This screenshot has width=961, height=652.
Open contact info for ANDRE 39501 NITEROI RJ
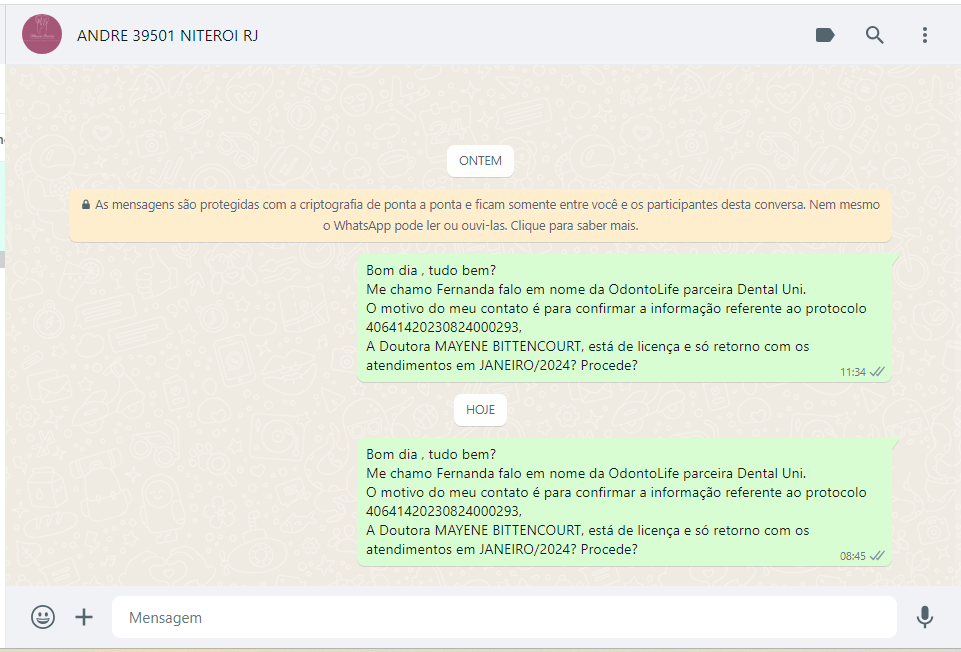click(167, 36)
